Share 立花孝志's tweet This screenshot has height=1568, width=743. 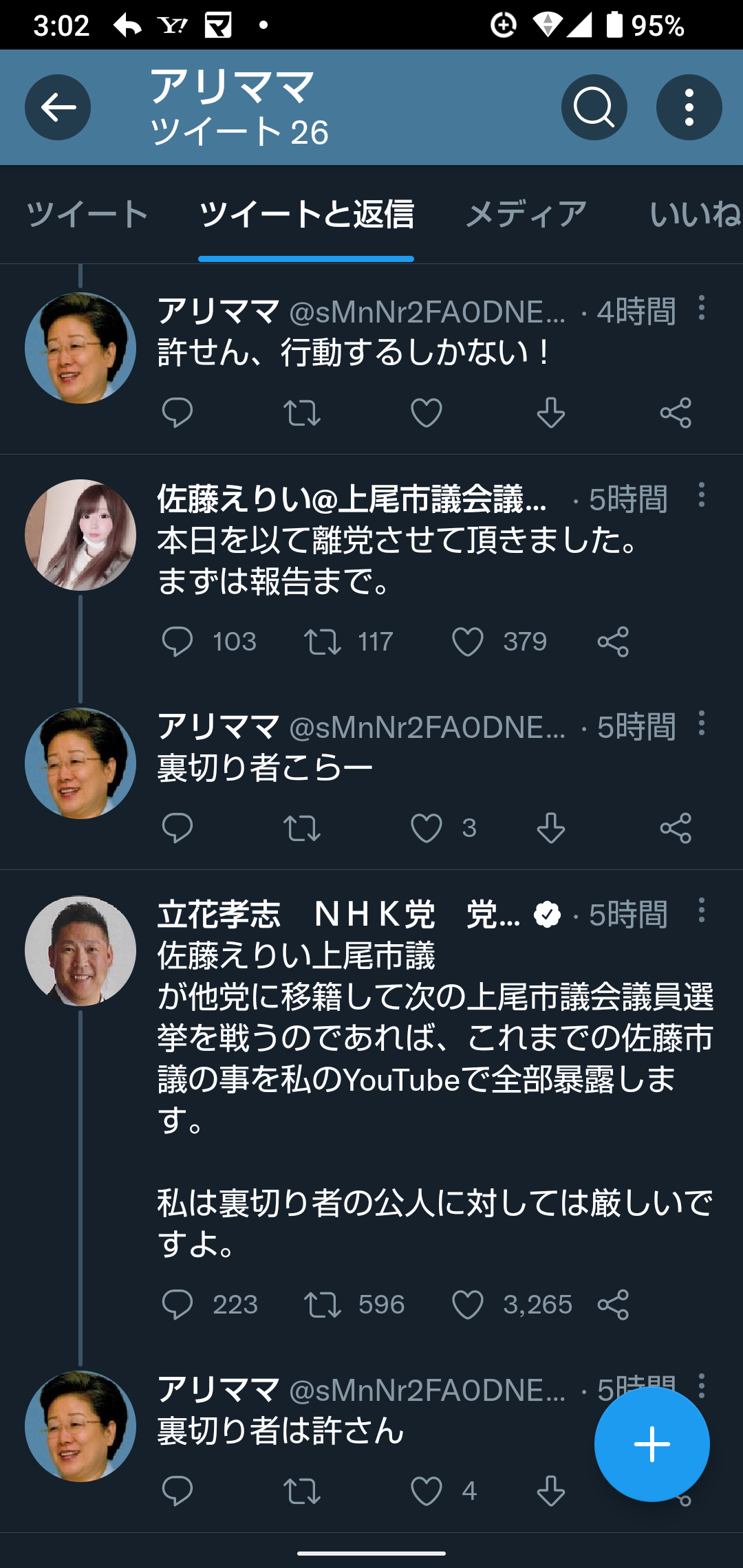point(613,1305)
